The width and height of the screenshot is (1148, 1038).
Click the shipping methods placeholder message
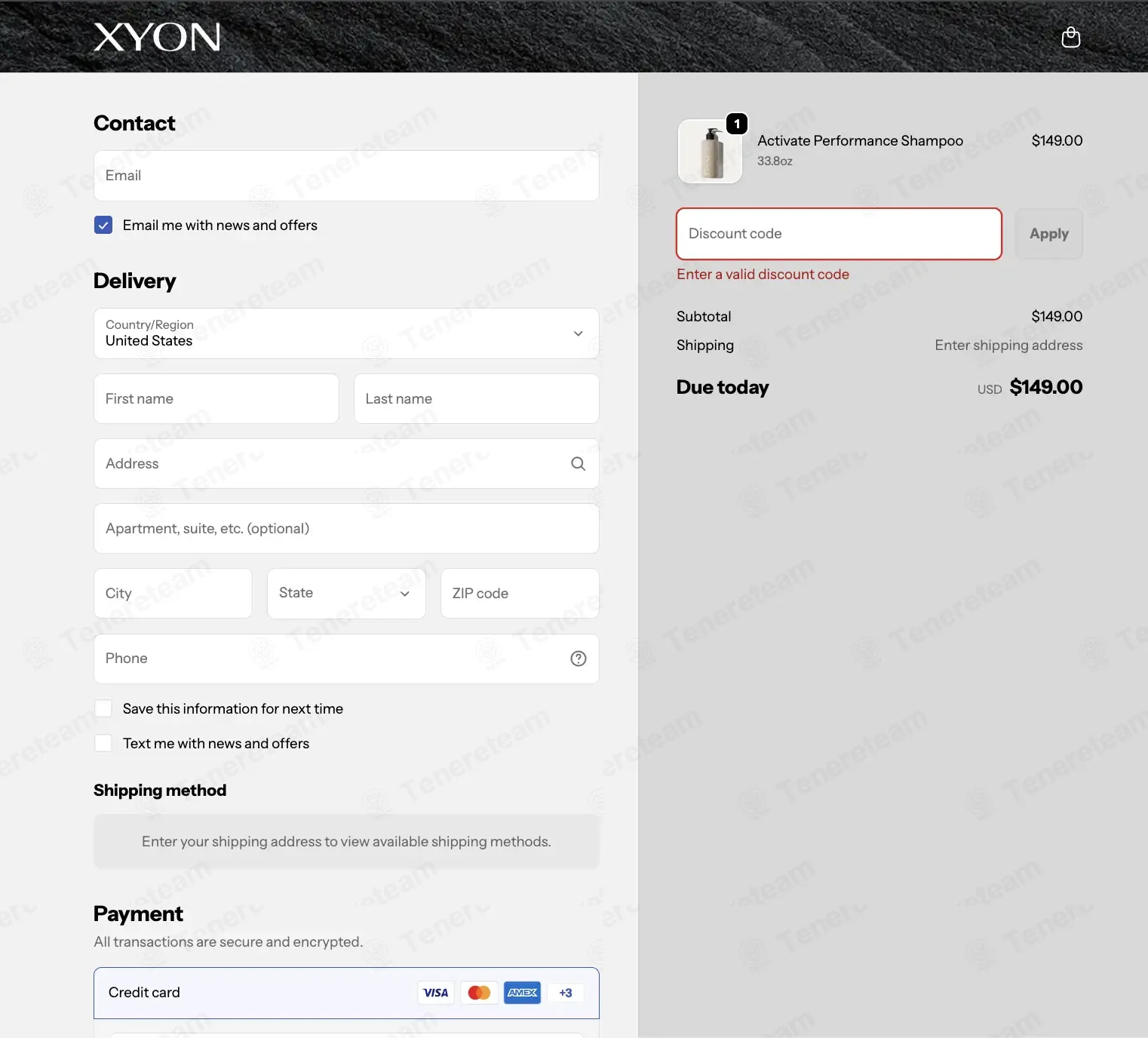point(346,841)
